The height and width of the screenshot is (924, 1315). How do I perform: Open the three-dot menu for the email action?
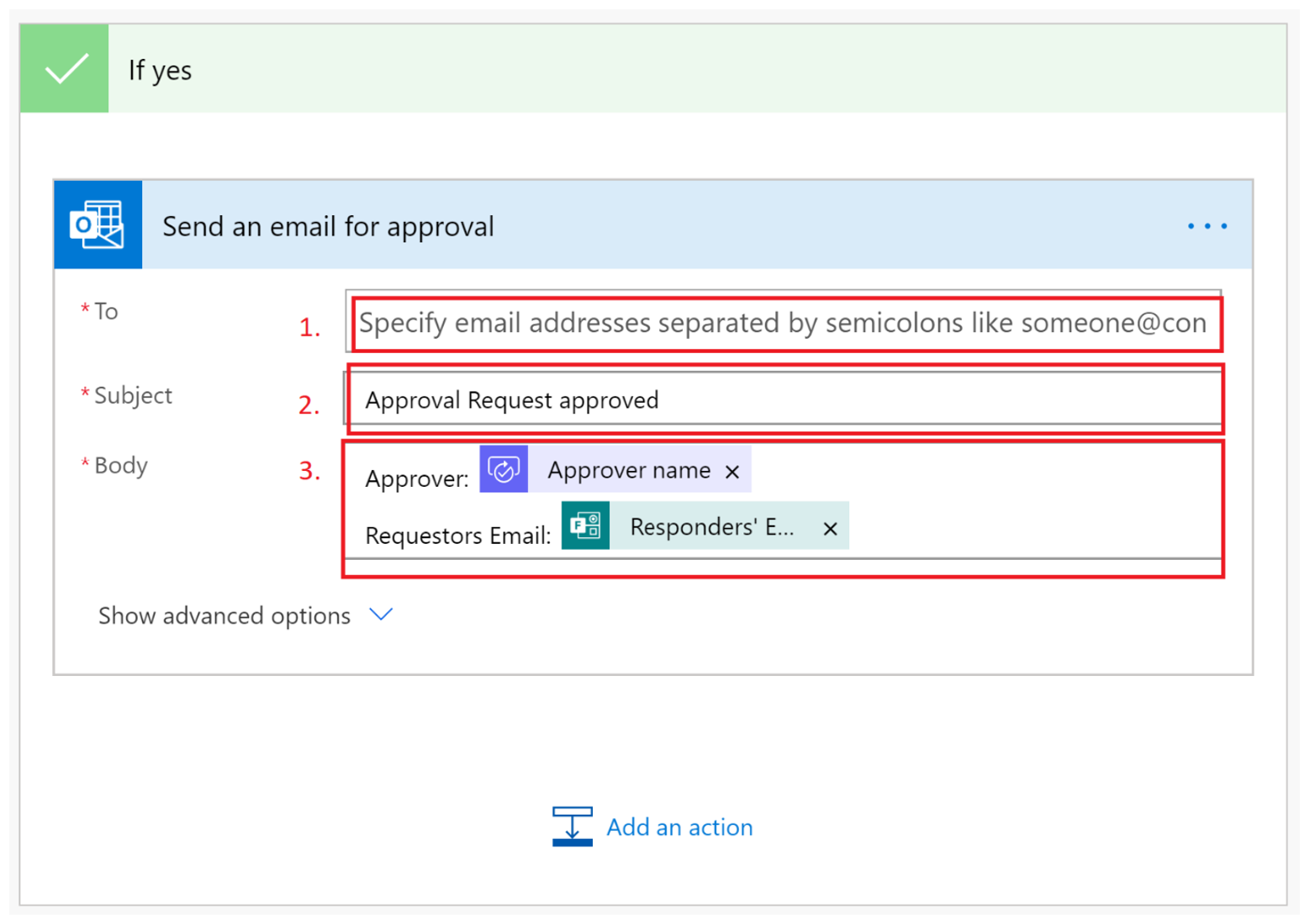point(1207,225)
